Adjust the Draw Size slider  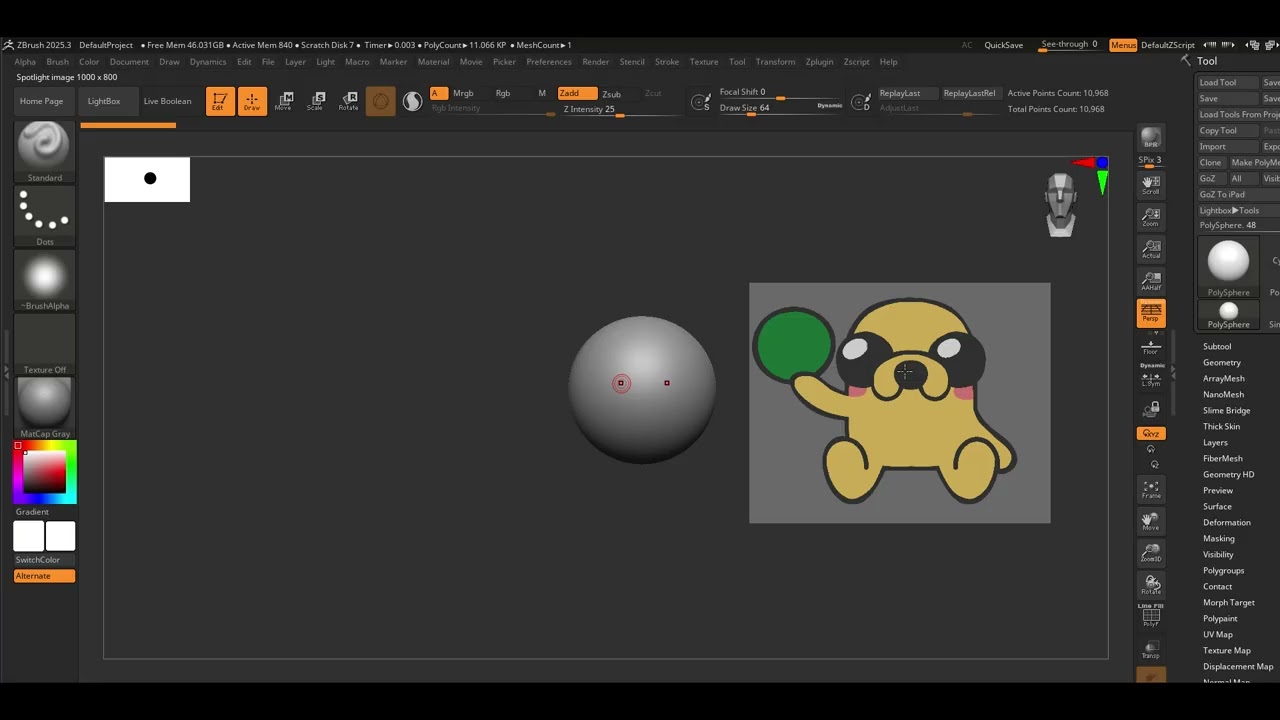pyautogui.click(x=780, y=108)
